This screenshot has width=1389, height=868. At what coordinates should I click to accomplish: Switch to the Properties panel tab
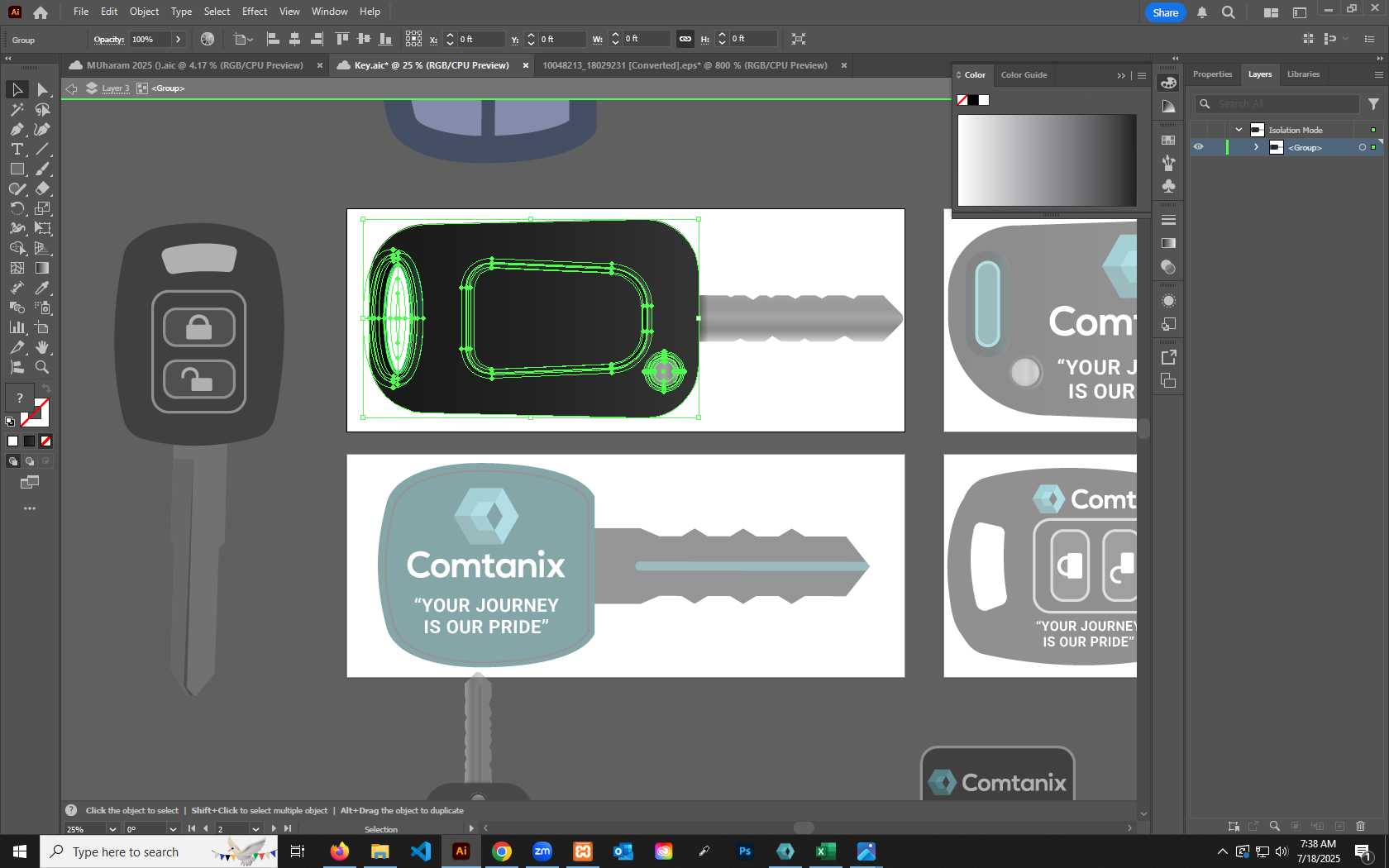pyautogui.click(x=1212, y=74)
